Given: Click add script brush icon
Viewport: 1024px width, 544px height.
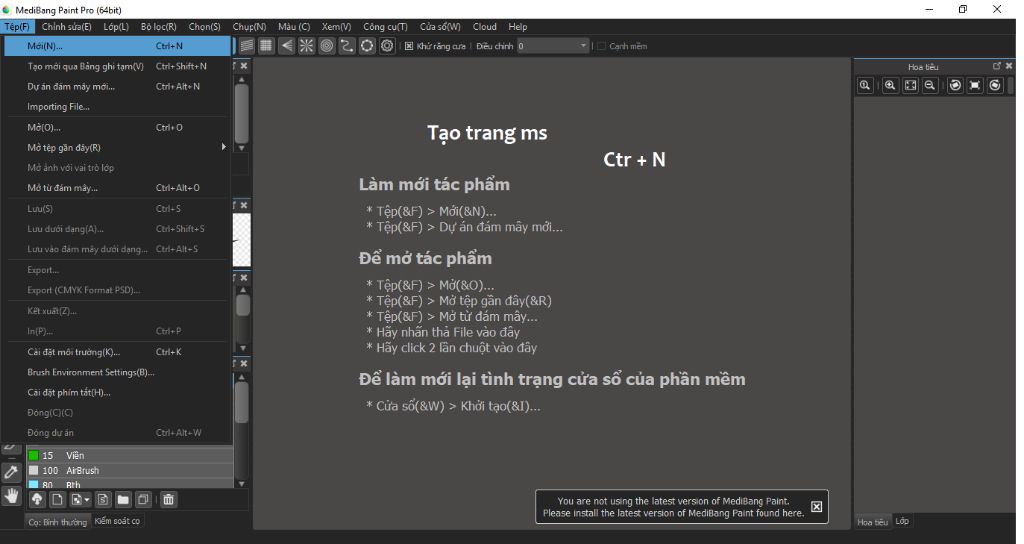Looking at the screenshot, I should (x=103, y=500).
